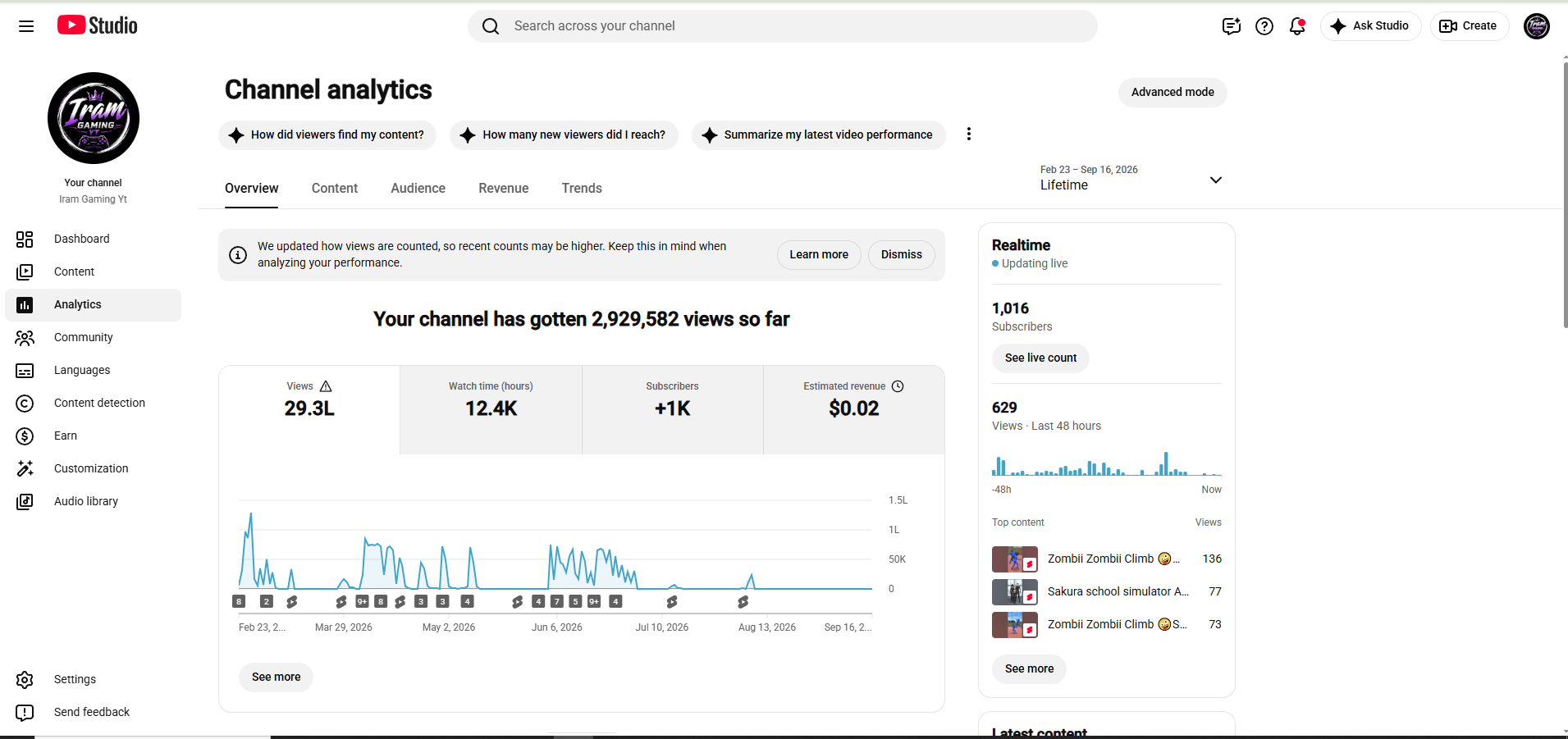Focus the channel search field
The width and height of the screenshot is (1568, 739).
(783, 26)
